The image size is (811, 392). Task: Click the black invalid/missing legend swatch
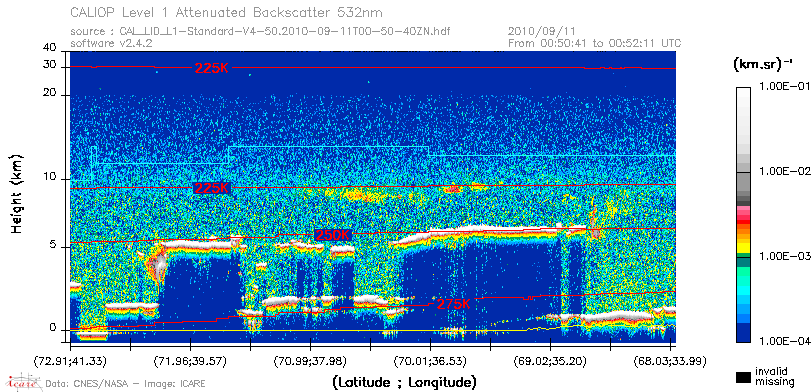tap(744, 378)
